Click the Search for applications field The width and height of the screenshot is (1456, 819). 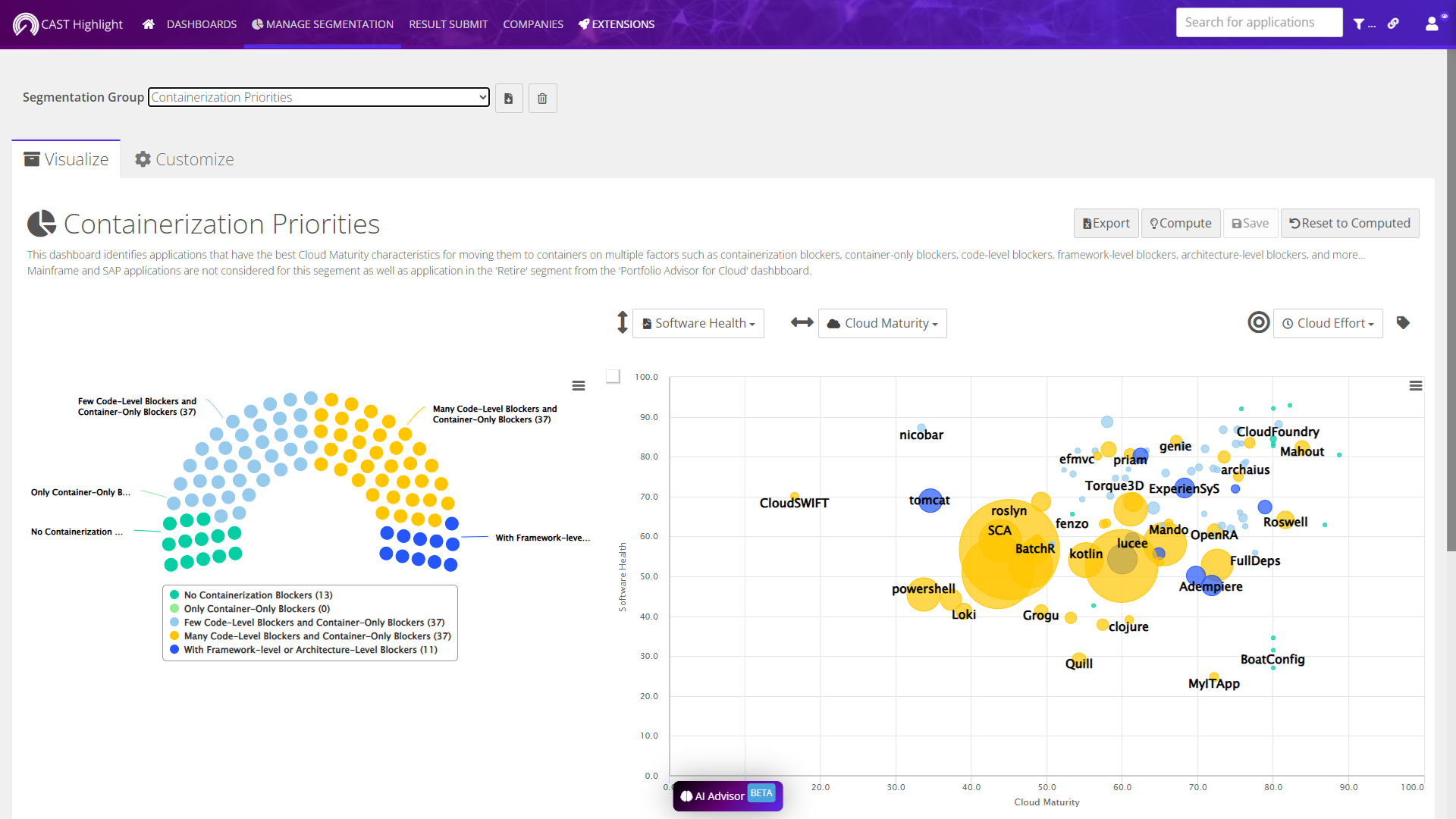point(1259,23)
